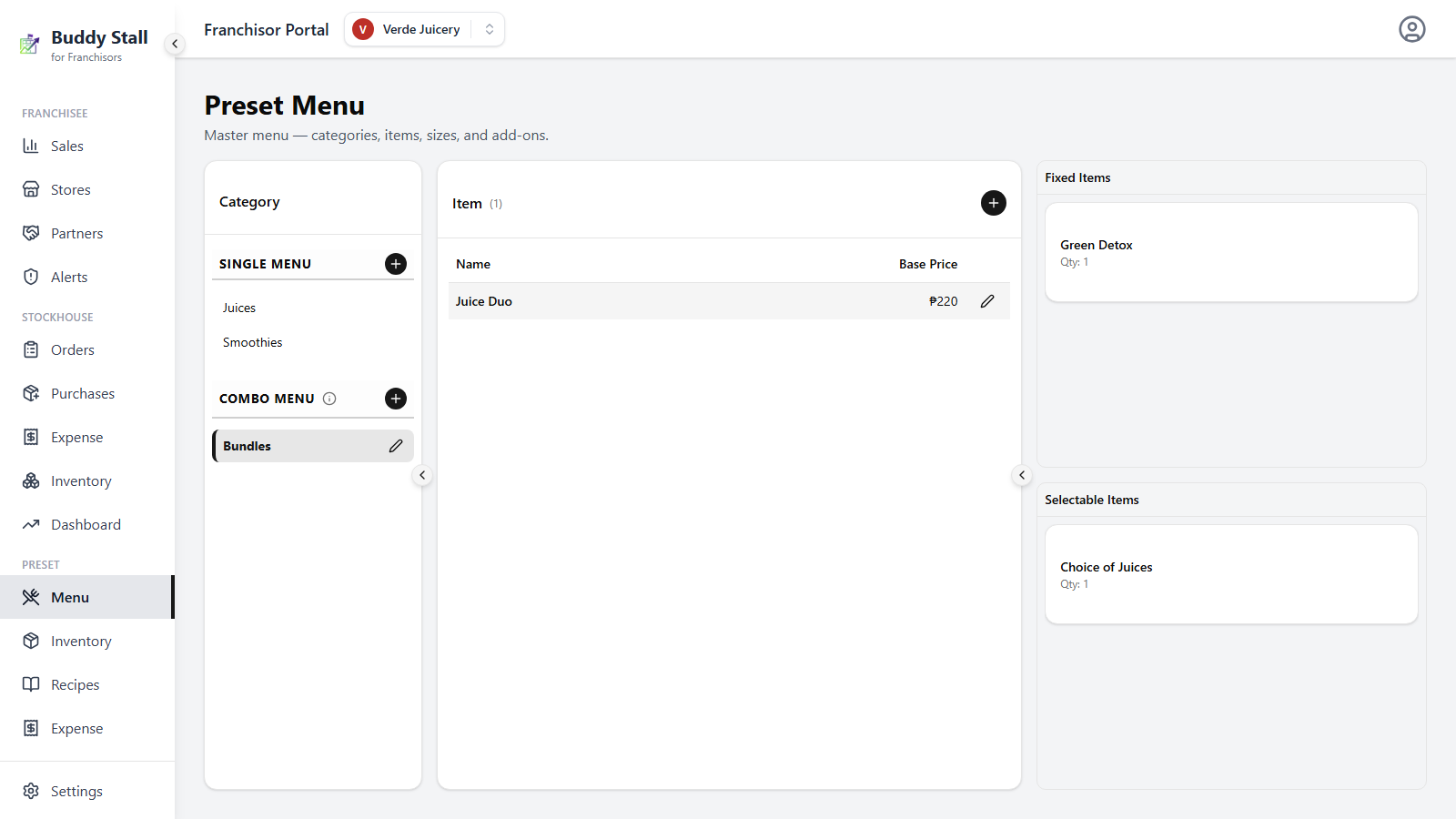Click the Verde Juicery red V badge

tap(363, 29)
